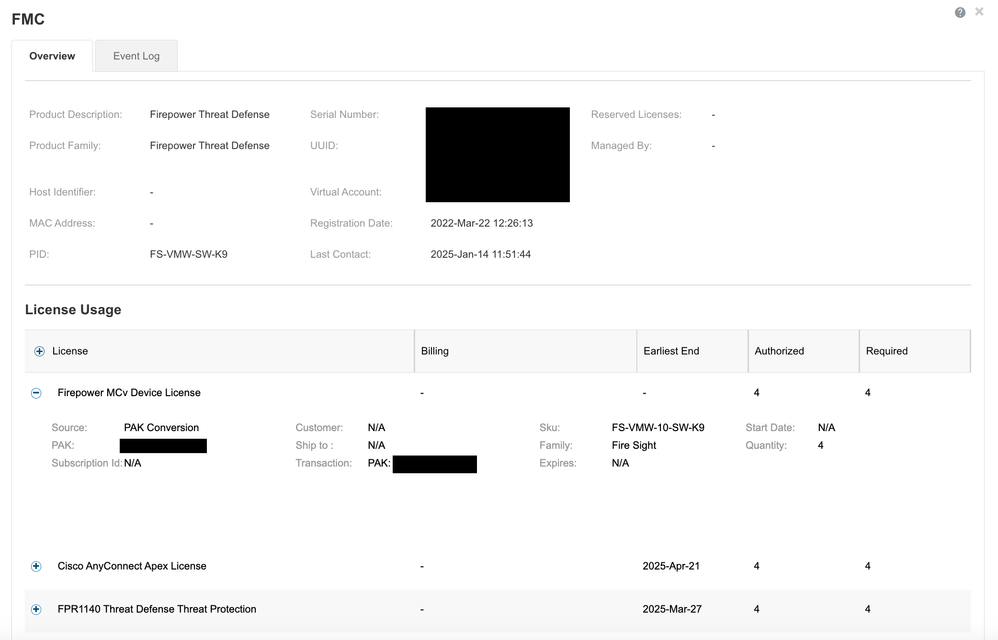Open the help question mark icon

(x=960, y=13)
